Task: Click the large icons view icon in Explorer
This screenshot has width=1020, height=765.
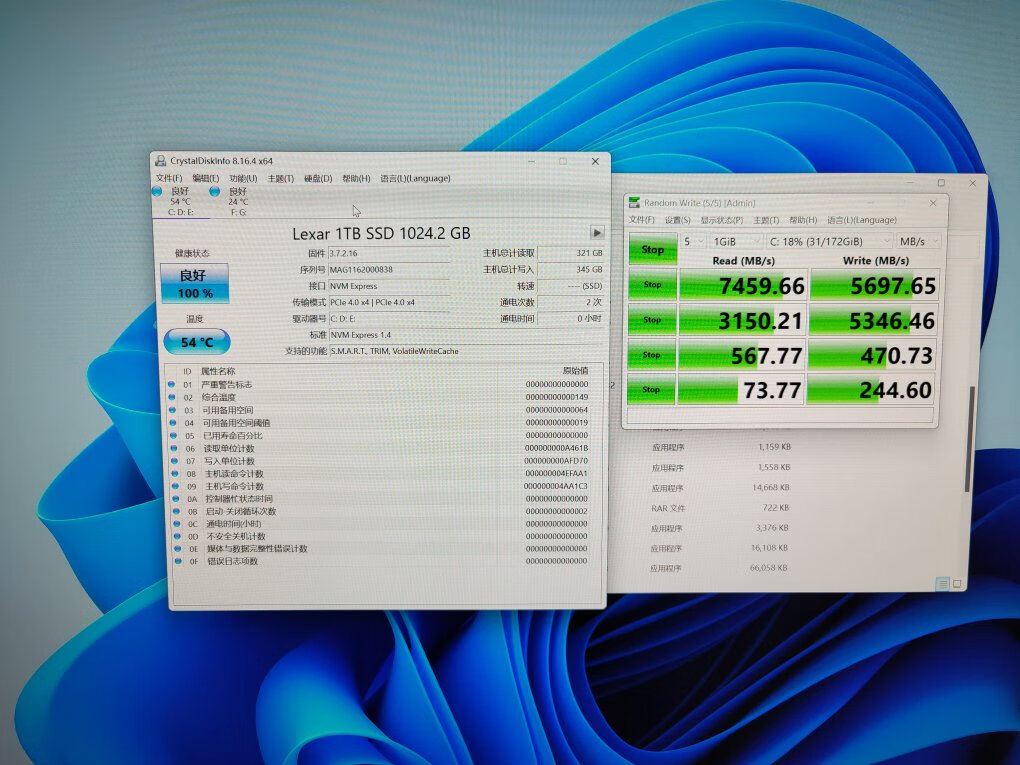Action: (957, 583)
